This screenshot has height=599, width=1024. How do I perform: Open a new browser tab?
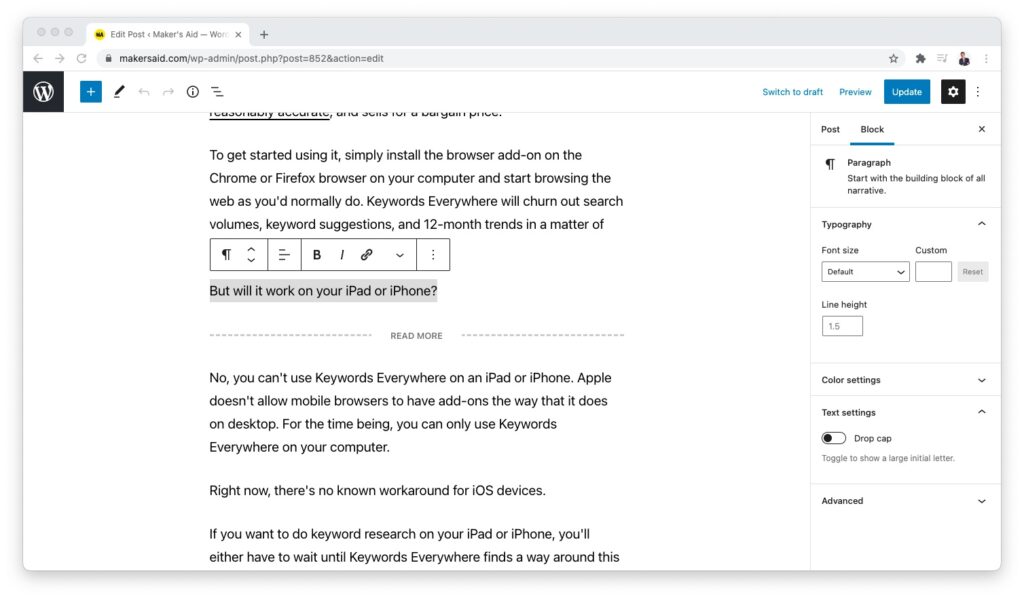point(264,35)
